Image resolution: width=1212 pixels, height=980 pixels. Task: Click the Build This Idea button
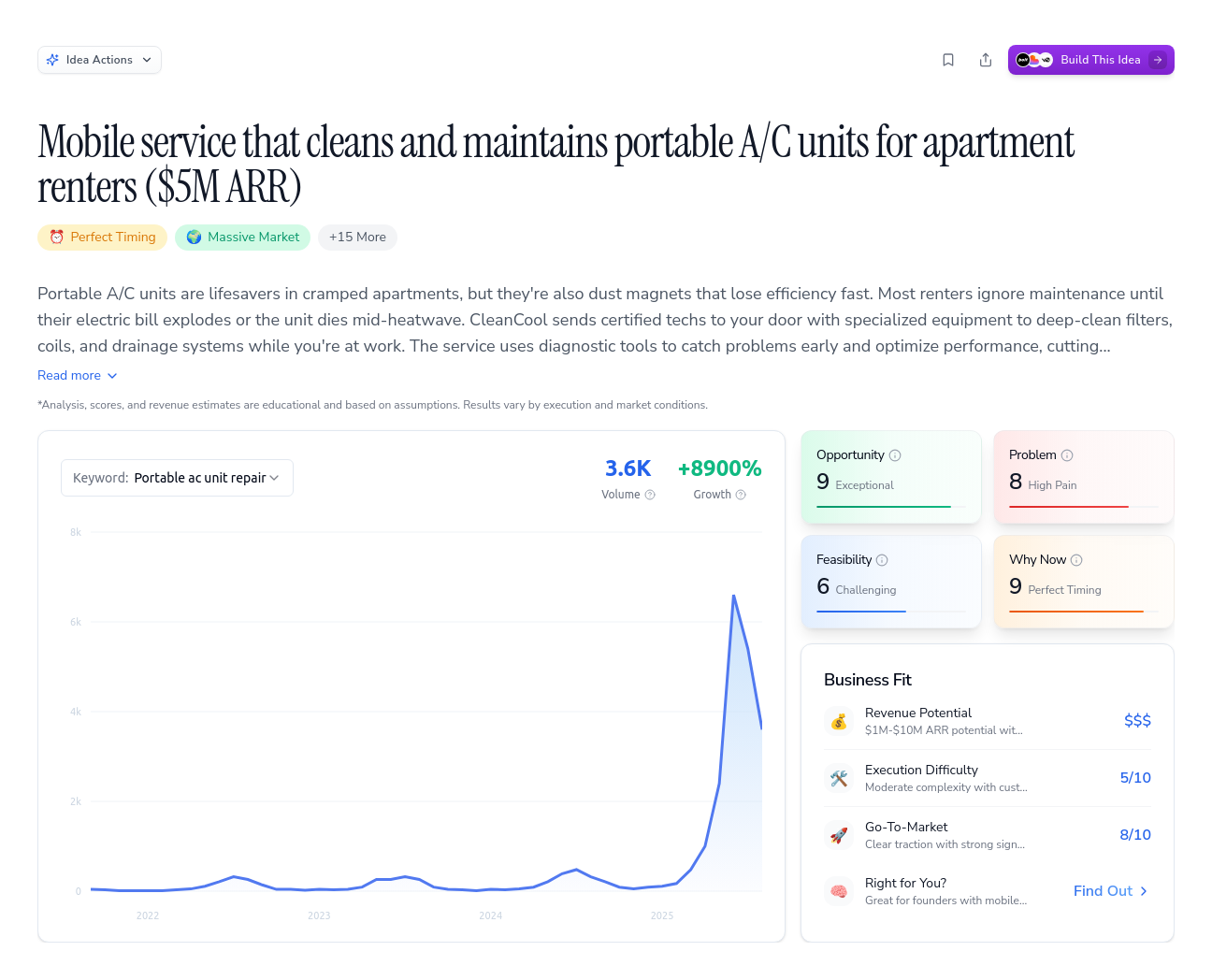click(1090, 60)
